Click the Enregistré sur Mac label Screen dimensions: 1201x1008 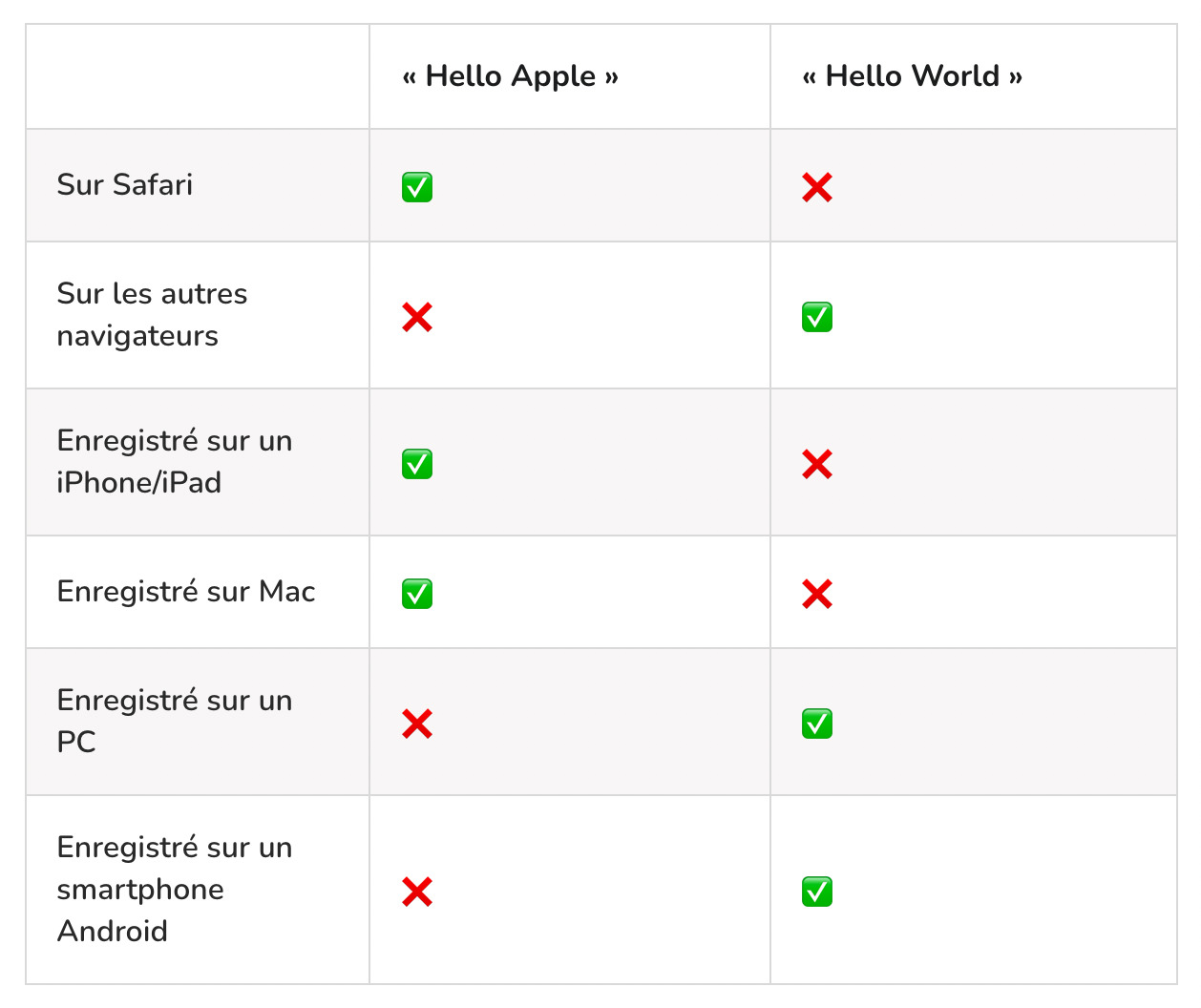[x=186, y=592]
